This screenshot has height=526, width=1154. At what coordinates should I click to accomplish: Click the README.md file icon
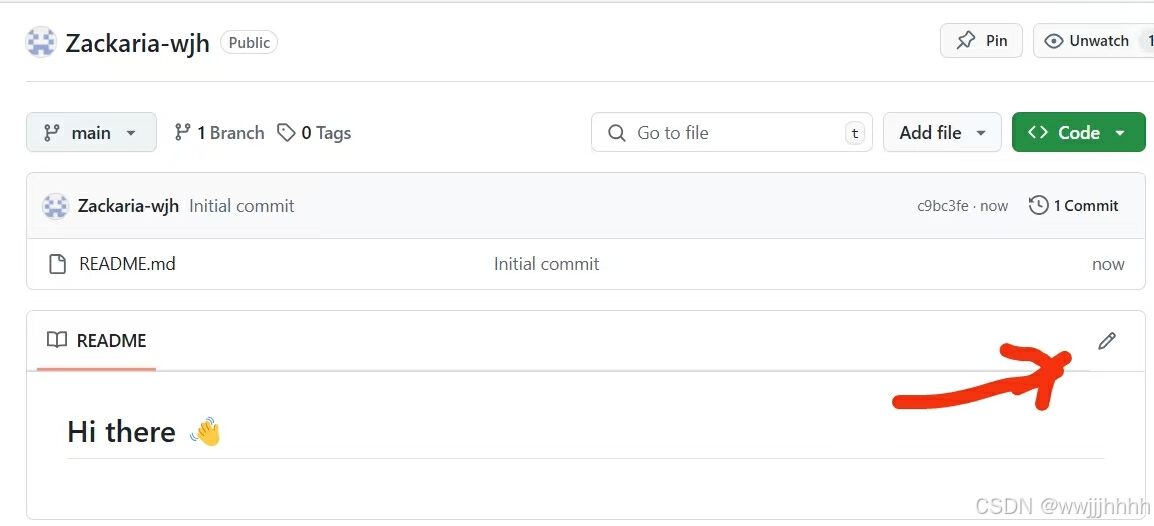[x=58, y=264]
